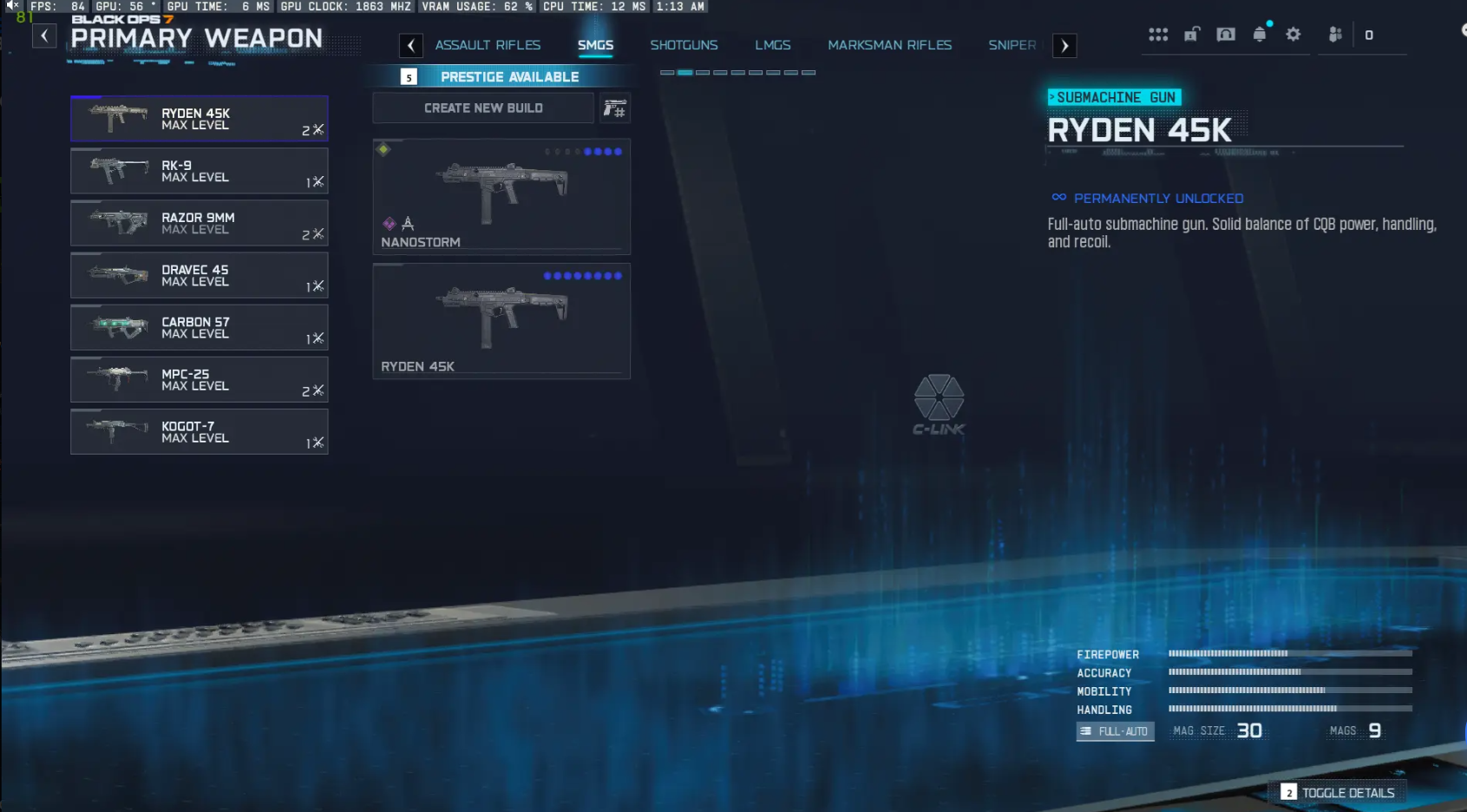
Task: Open the settings gear icon
Action: point(1293,35)
